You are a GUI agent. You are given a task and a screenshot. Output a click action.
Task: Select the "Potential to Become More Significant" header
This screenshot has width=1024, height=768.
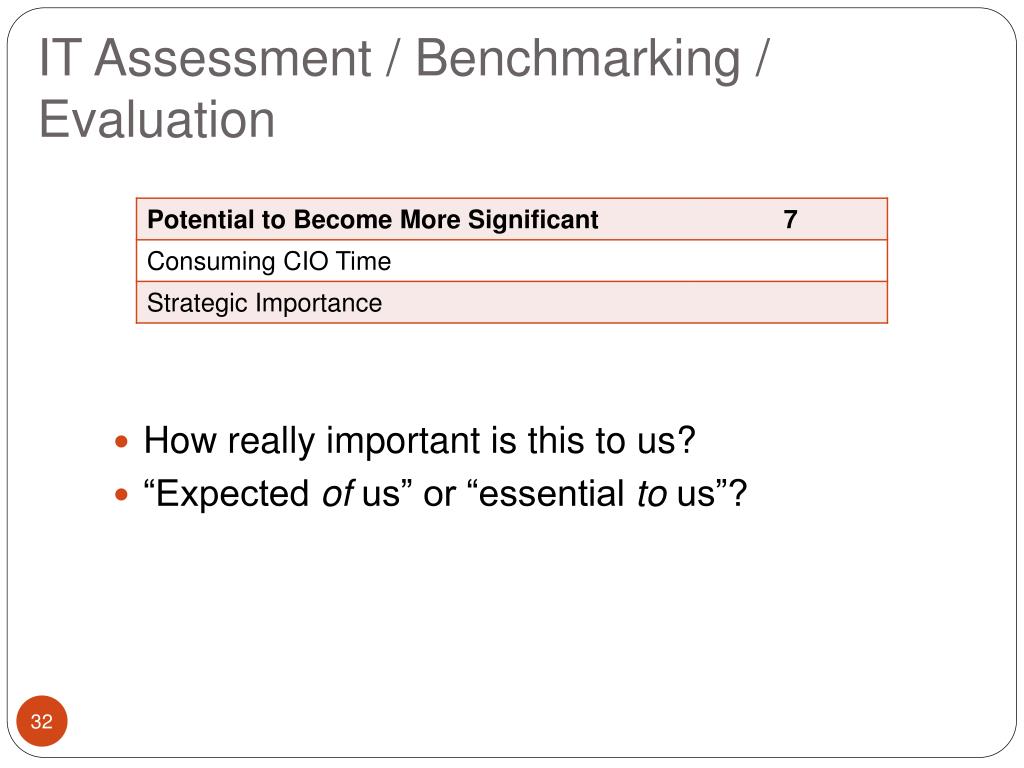(373, 220)
